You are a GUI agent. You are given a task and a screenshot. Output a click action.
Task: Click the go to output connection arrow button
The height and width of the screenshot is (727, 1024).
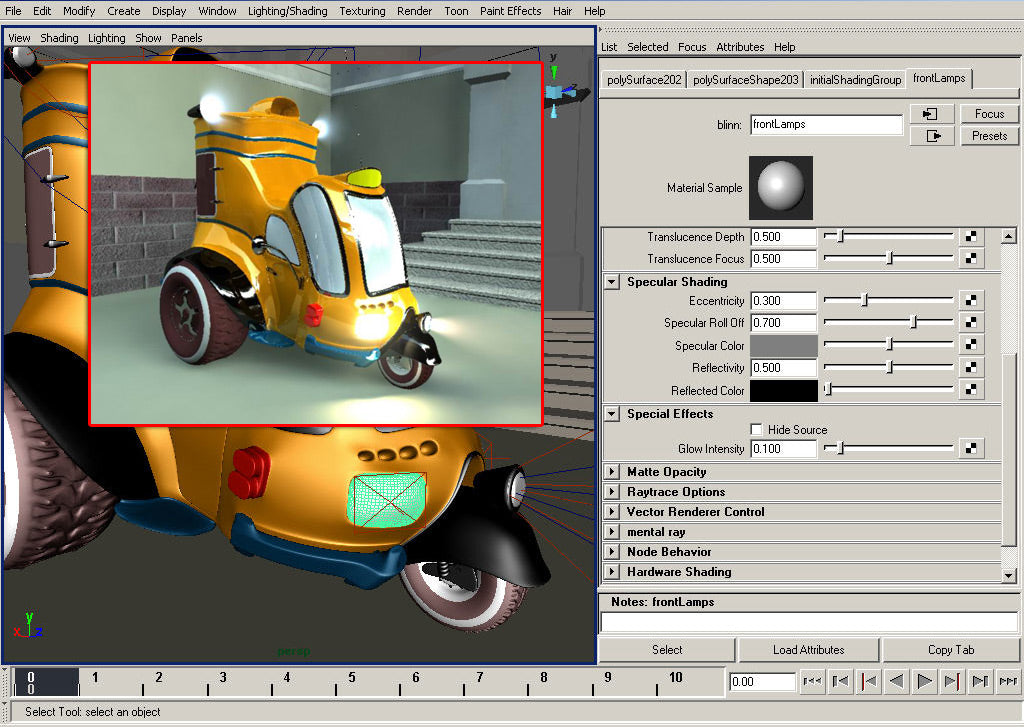pos(932,136)
